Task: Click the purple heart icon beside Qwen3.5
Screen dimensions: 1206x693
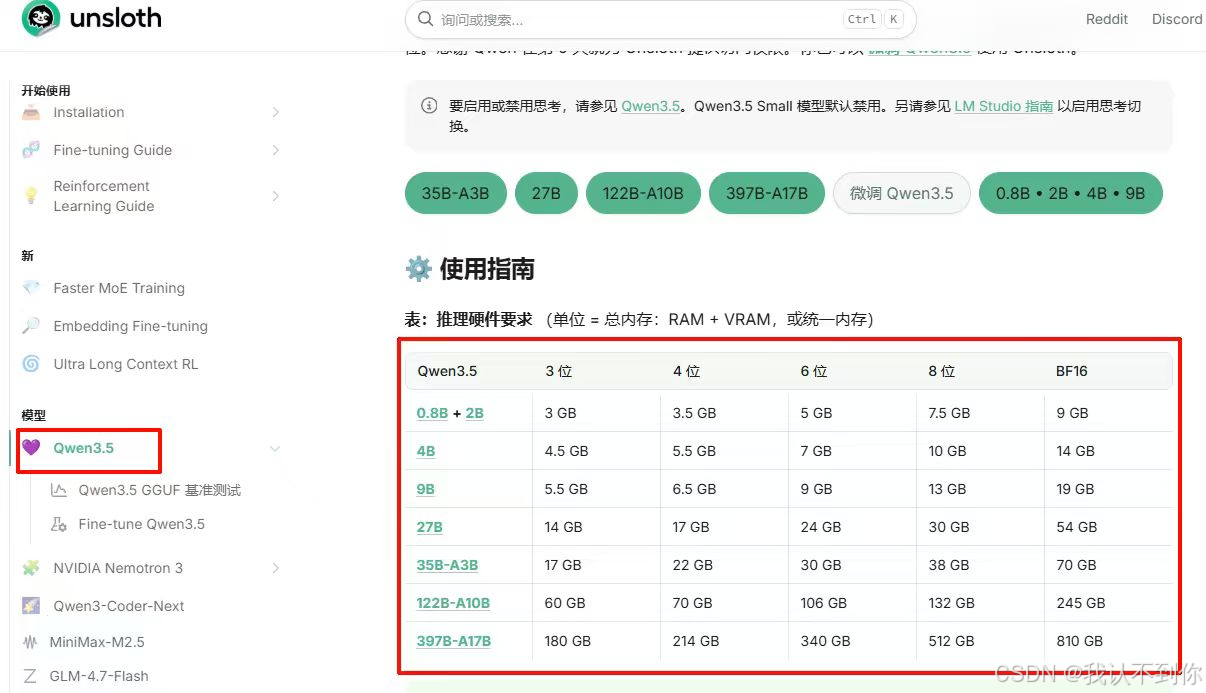Action: pos(31,448)
